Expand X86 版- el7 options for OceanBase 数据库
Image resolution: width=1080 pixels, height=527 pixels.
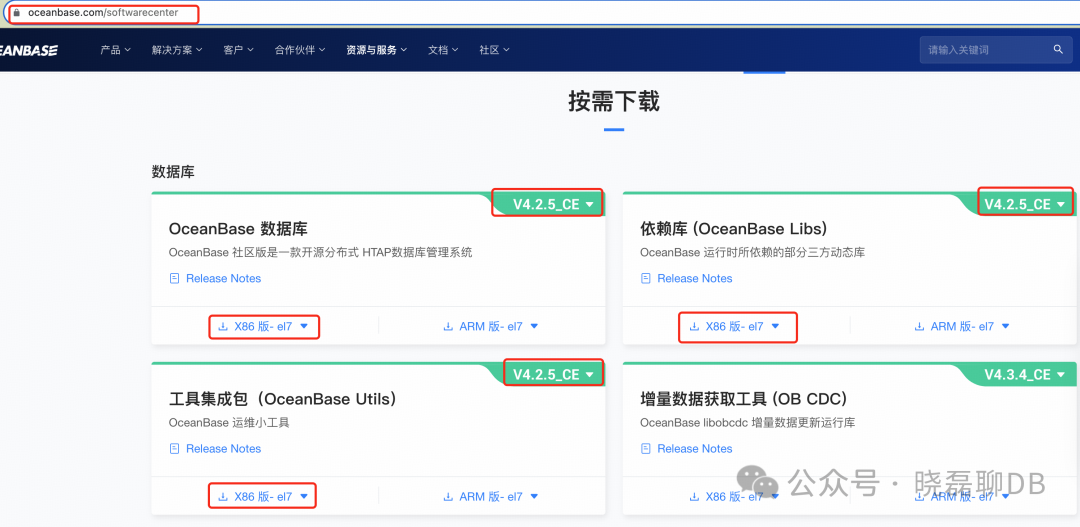pos(304,327)
